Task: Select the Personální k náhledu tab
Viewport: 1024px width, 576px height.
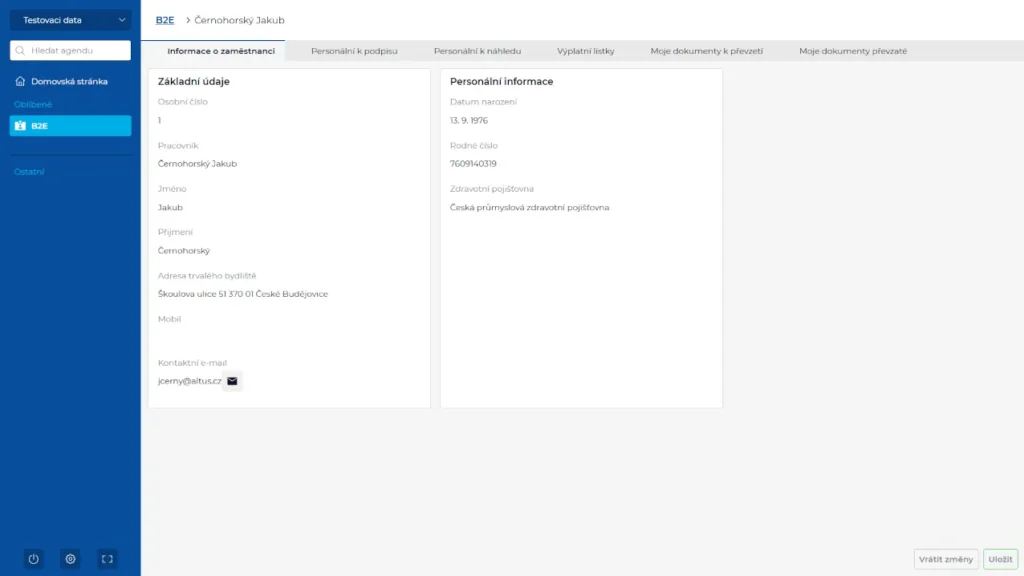Action: click(477, 51)
